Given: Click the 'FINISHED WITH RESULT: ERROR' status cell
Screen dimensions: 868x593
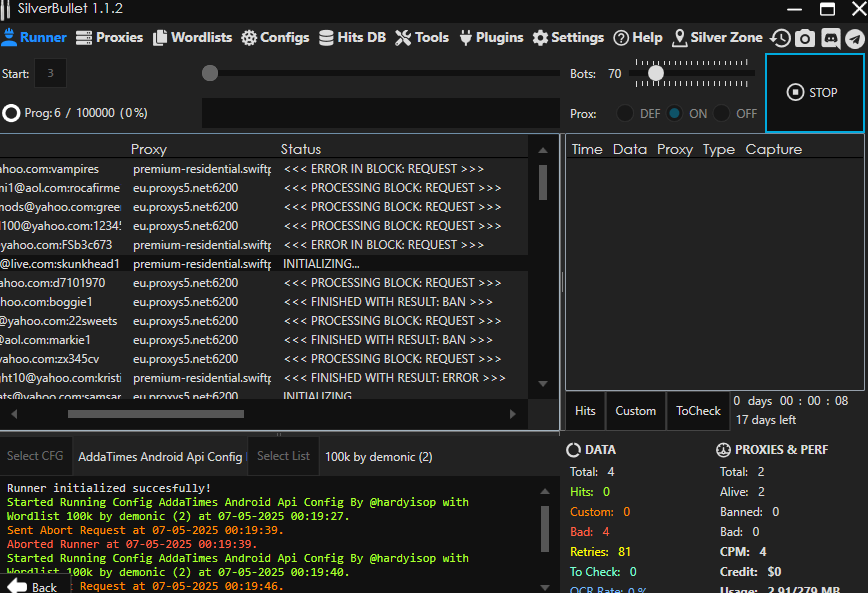Looking at the screenshot, I should [x=394, y=378].
